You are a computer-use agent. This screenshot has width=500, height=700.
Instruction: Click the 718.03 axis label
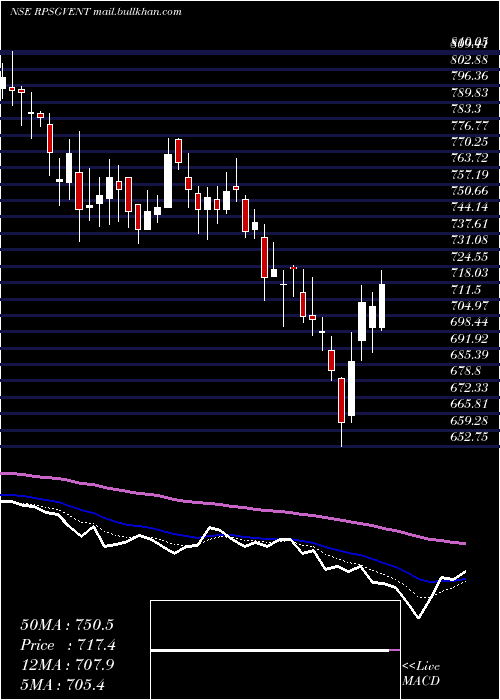pos(469,273)
